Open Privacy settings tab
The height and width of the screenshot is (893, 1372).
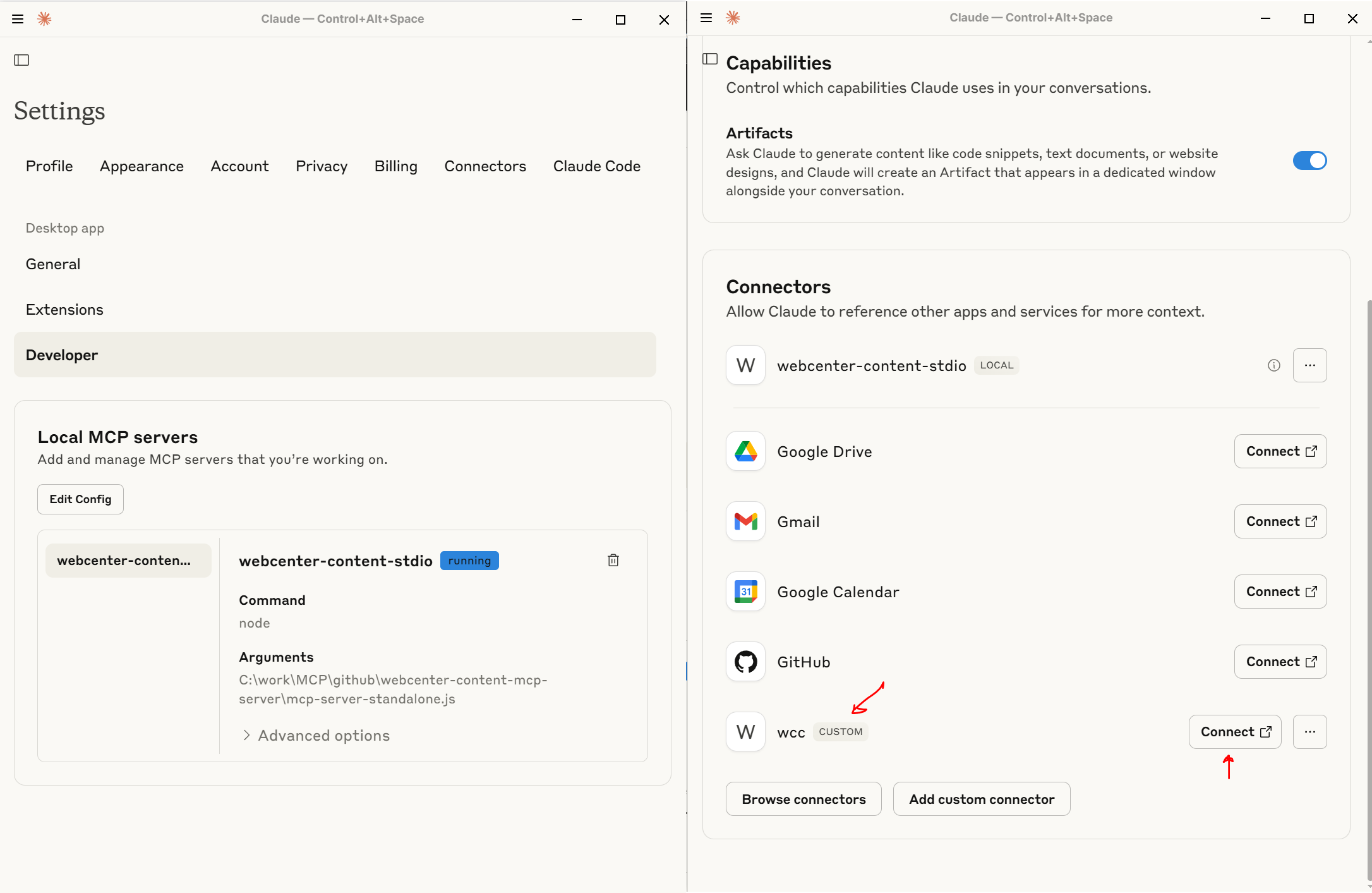pyautogui.click(x=322, y=166)
